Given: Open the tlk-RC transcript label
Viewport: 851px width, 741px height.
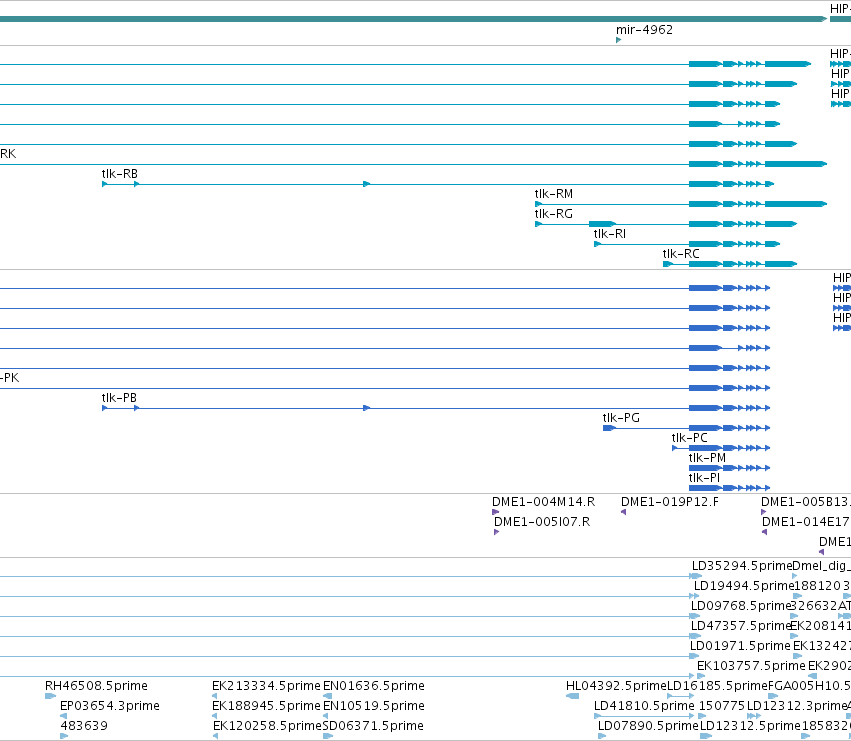Looking at the screenshot, I should (681, 254).
